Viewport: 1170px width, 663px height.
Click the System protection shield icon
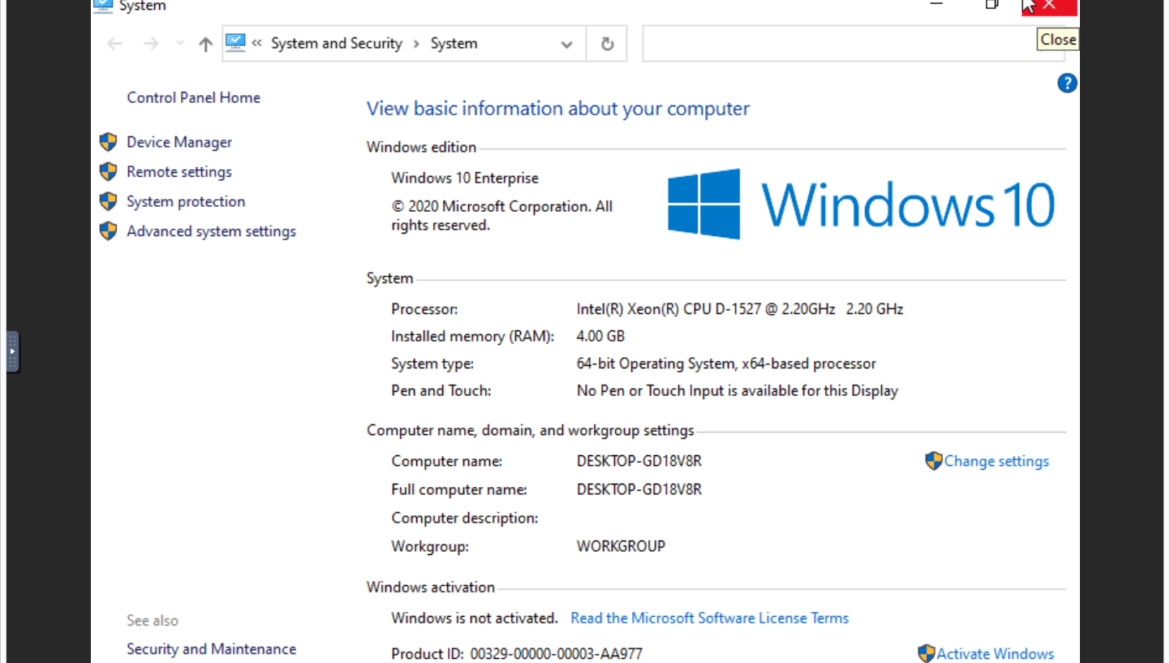coord(108,201)
